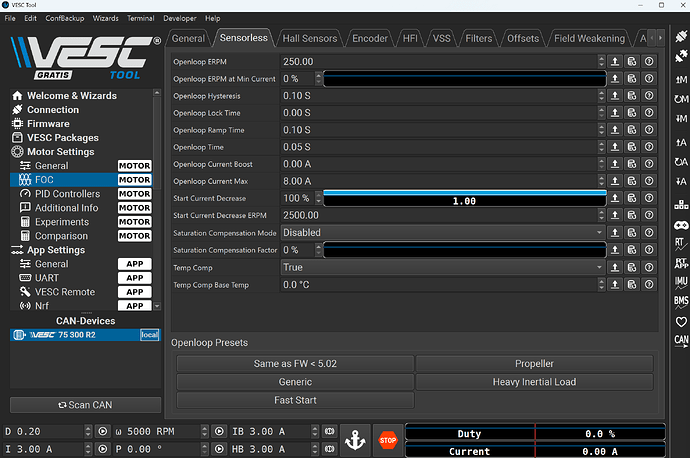Run the RPM play button beside 5000 RPM

220,432
